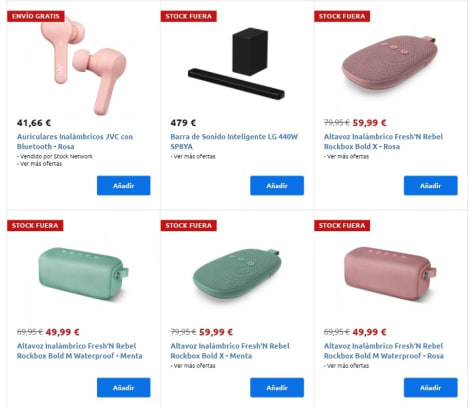The image size is (475, 408).
Task: Open Rockbox Bold X - Menta title link
Action: pyautogui.click(x=230, y=351)
